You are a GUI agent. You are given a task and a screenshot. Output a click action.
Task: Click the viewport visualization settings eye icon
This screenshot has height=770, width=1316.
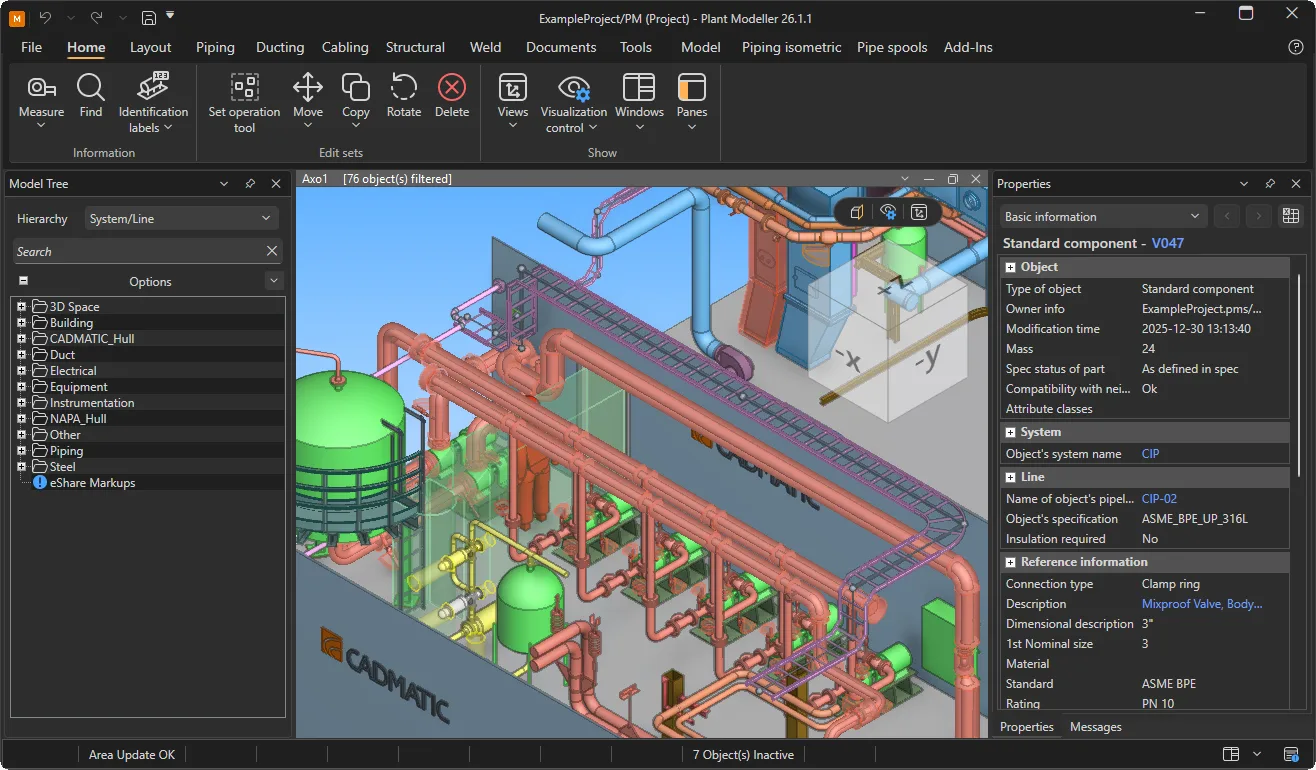(888, 212)
